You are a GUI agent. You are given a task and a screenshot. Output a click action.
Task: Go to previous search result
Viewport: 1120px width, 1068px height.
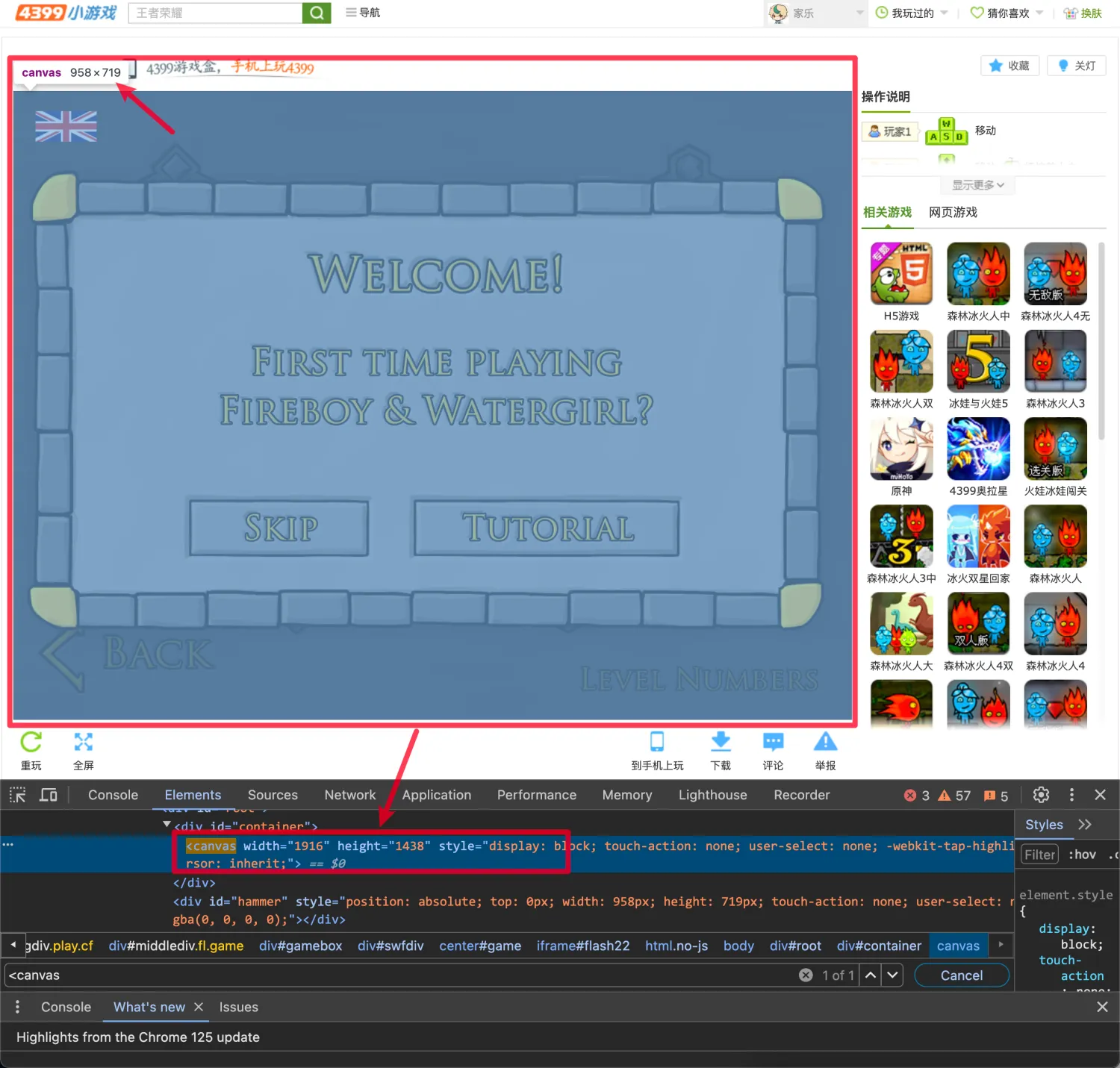tap(871, 975)
